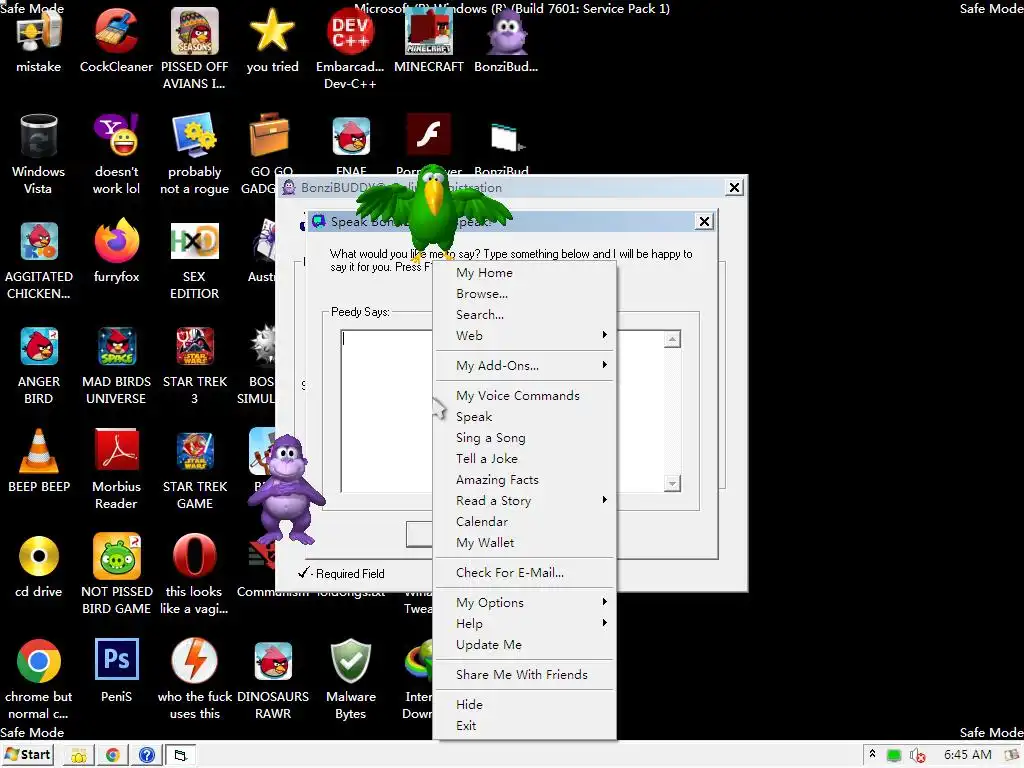Click the 6:45 AM clock
This screenshot has height=768, width=1024.
tap(968, 755)
